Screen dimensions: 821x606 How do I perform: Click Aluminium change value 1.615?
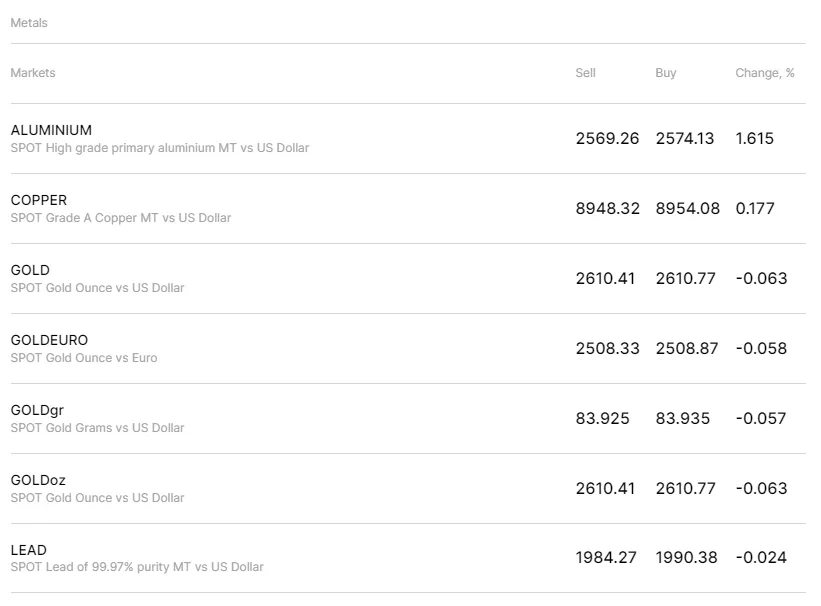(x=754, y=138)
